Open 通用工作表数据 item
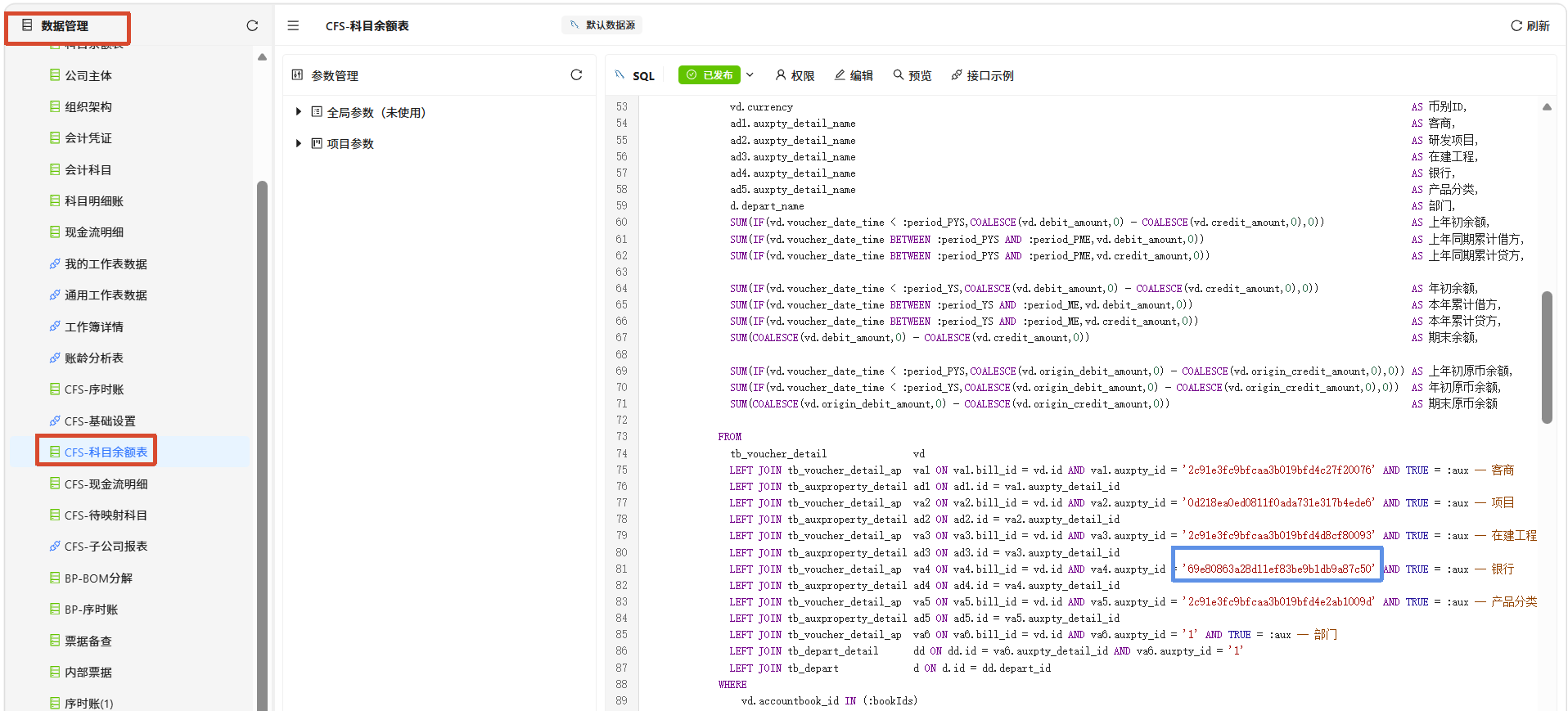 (x=106, y=295)
